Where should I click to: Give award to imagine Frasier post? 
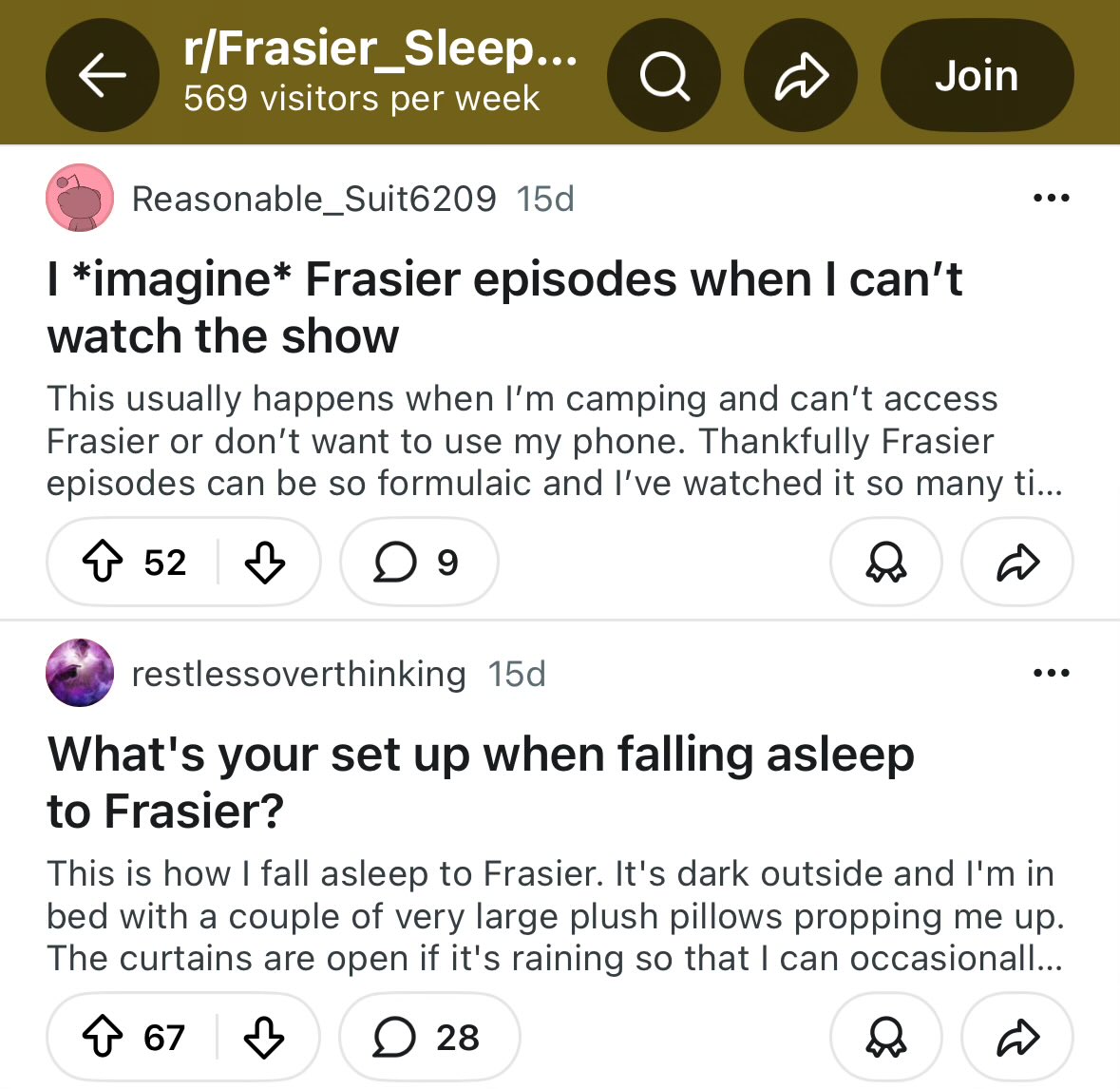coord(885,563)
